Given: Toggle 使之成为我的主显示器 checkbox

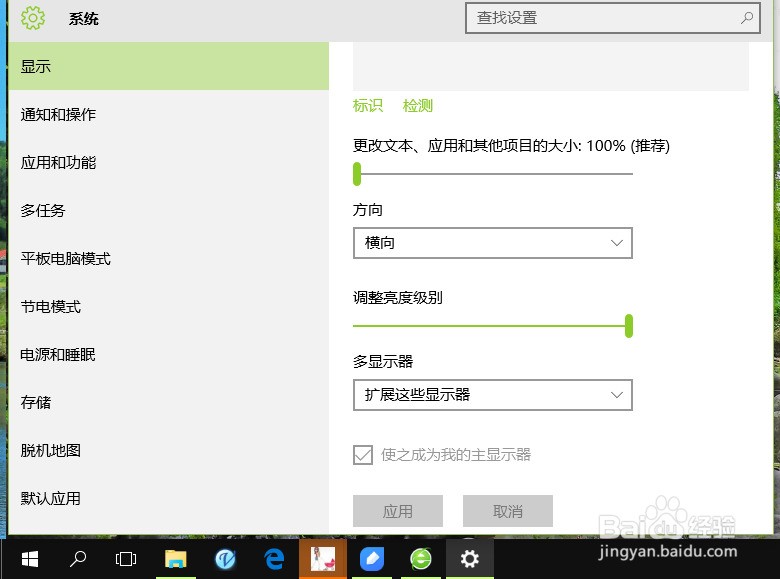Looking at the screenshot, I should pos(363,455).
